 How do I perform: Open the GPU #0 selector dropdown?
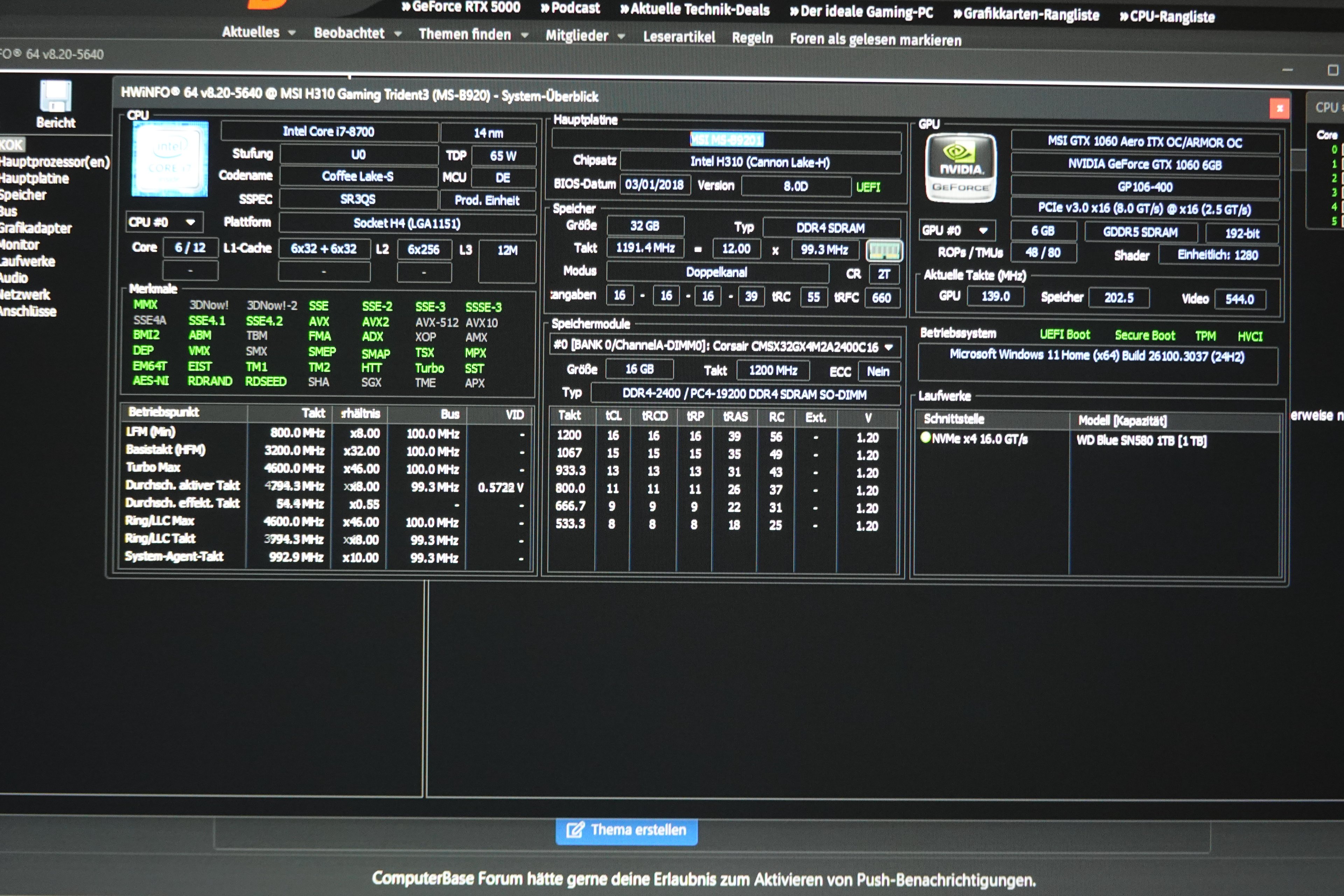[983, 231]
